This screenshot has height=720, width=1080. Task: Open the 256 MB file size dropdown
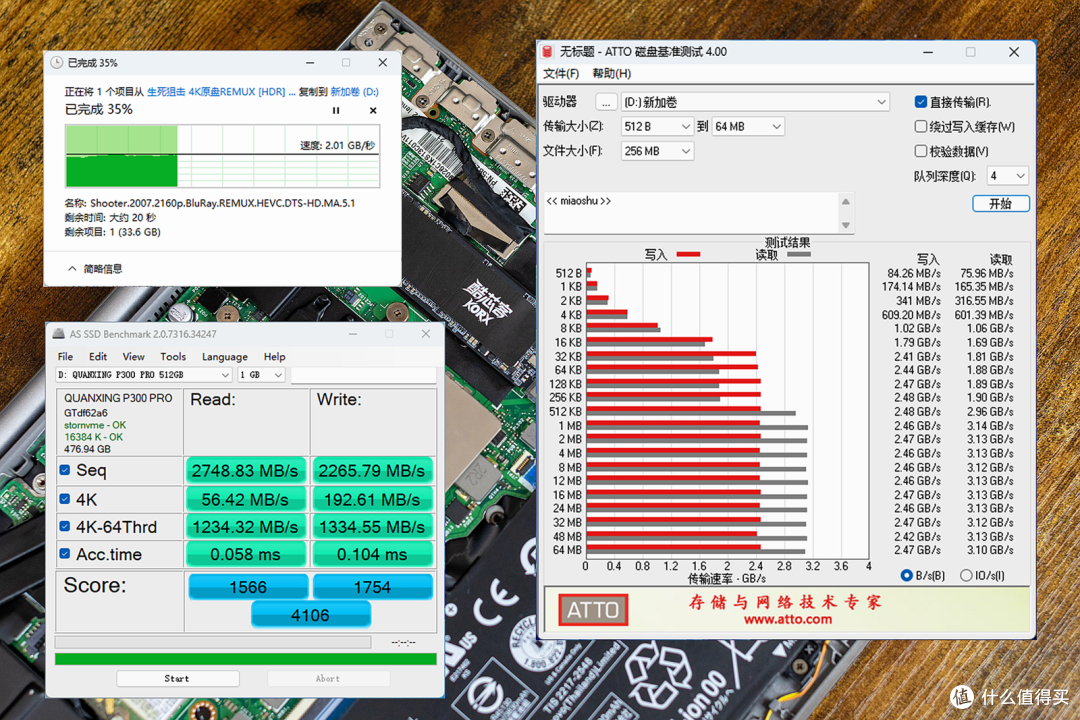657,151
